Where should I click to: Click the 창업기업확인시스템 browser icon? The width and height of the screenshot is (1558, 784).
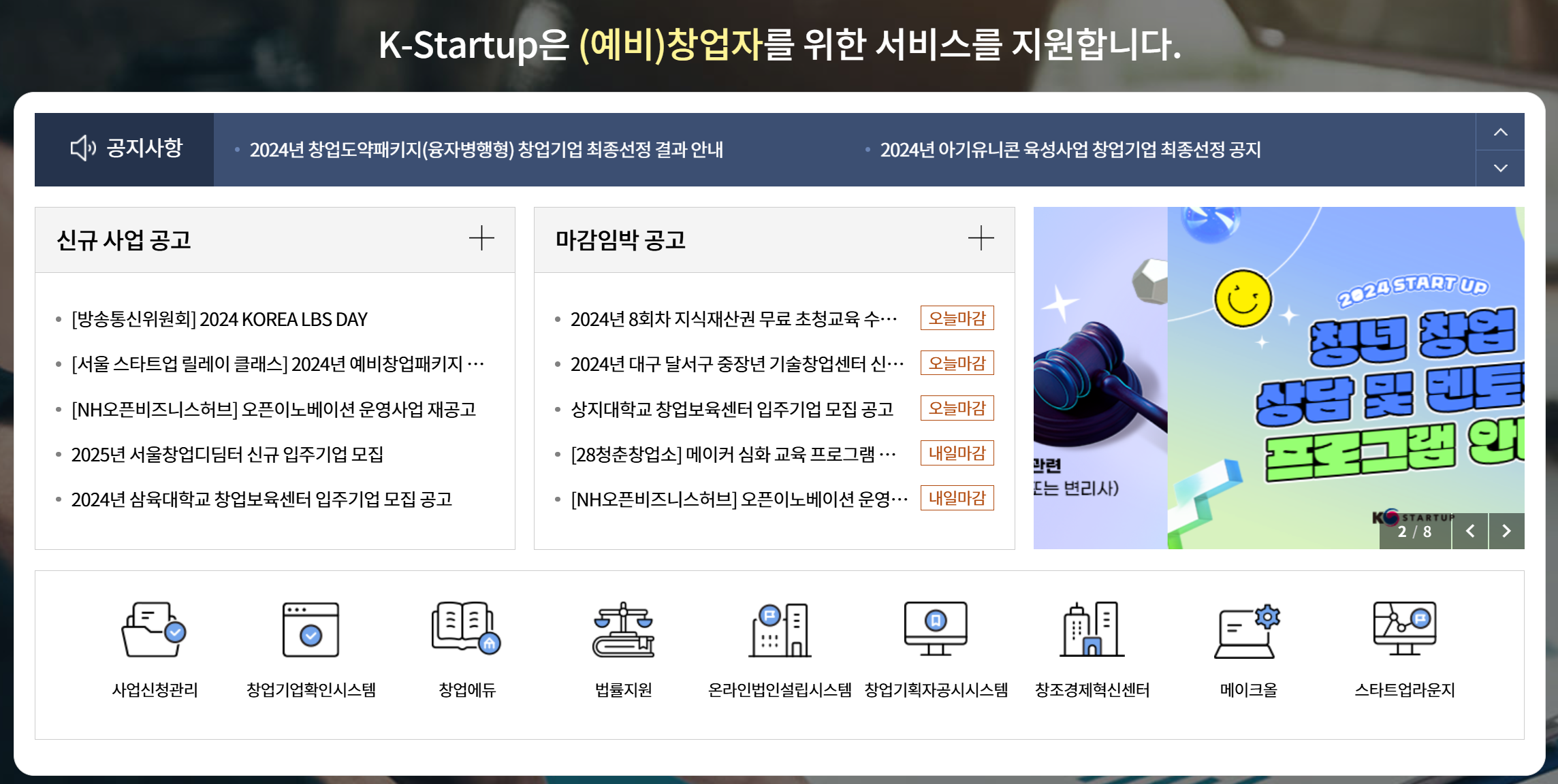311,630
